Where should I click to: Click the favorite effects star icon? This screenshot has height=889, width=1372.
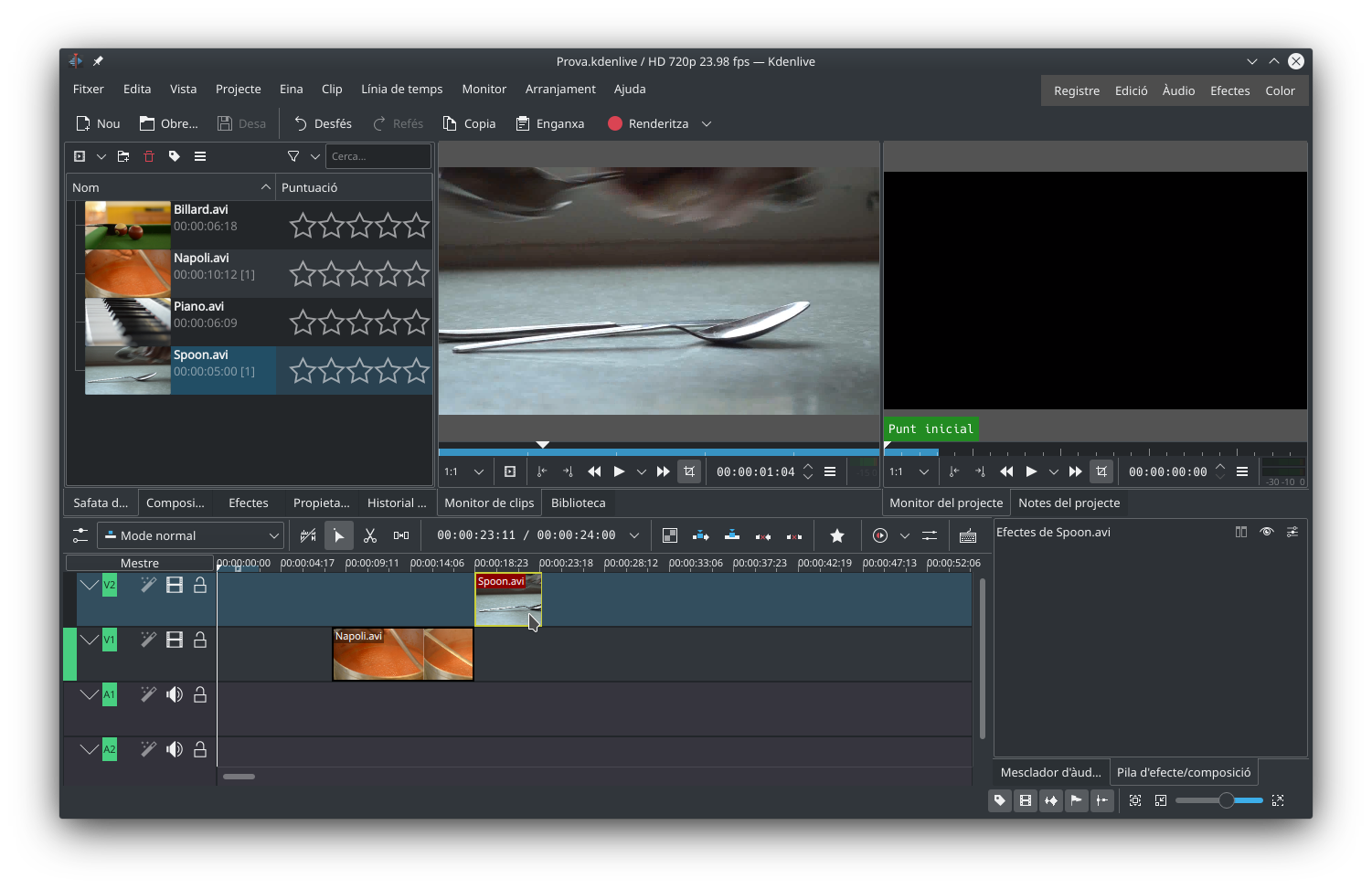837,535
